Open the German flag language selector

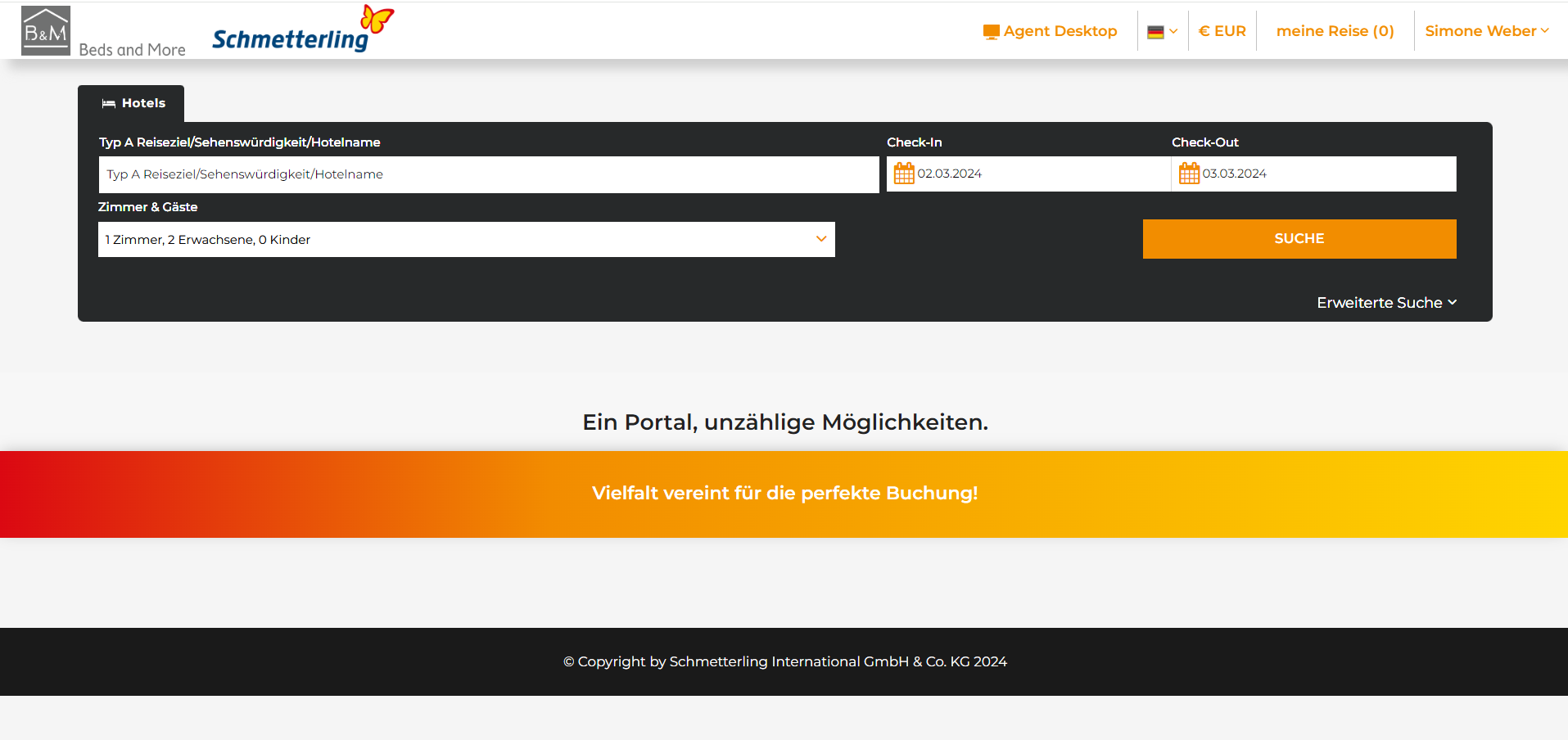click(x=1162, y=32)
